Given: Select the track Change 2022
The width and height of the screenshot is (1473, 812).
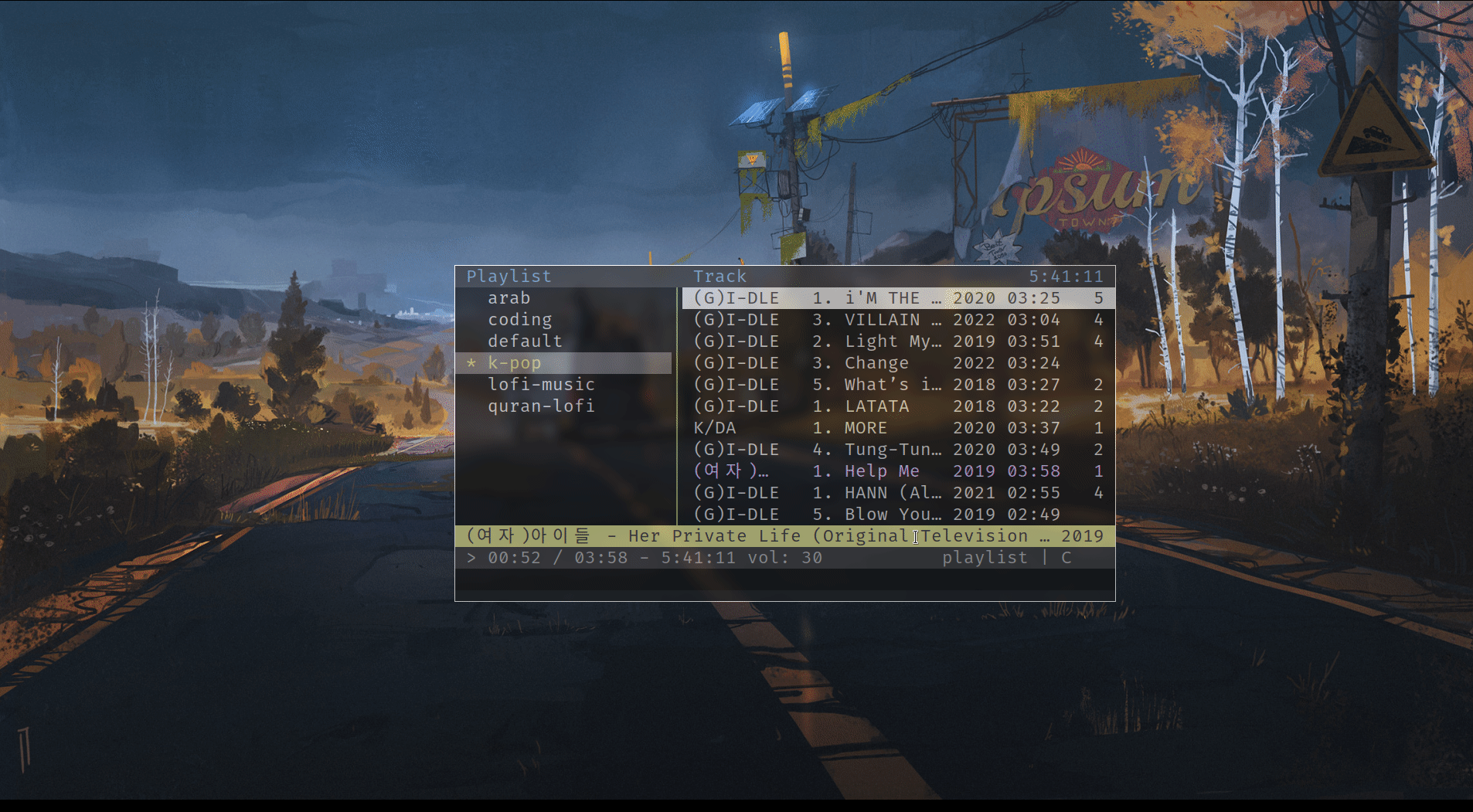Looking at the screenshot, I should click(898, 363).
